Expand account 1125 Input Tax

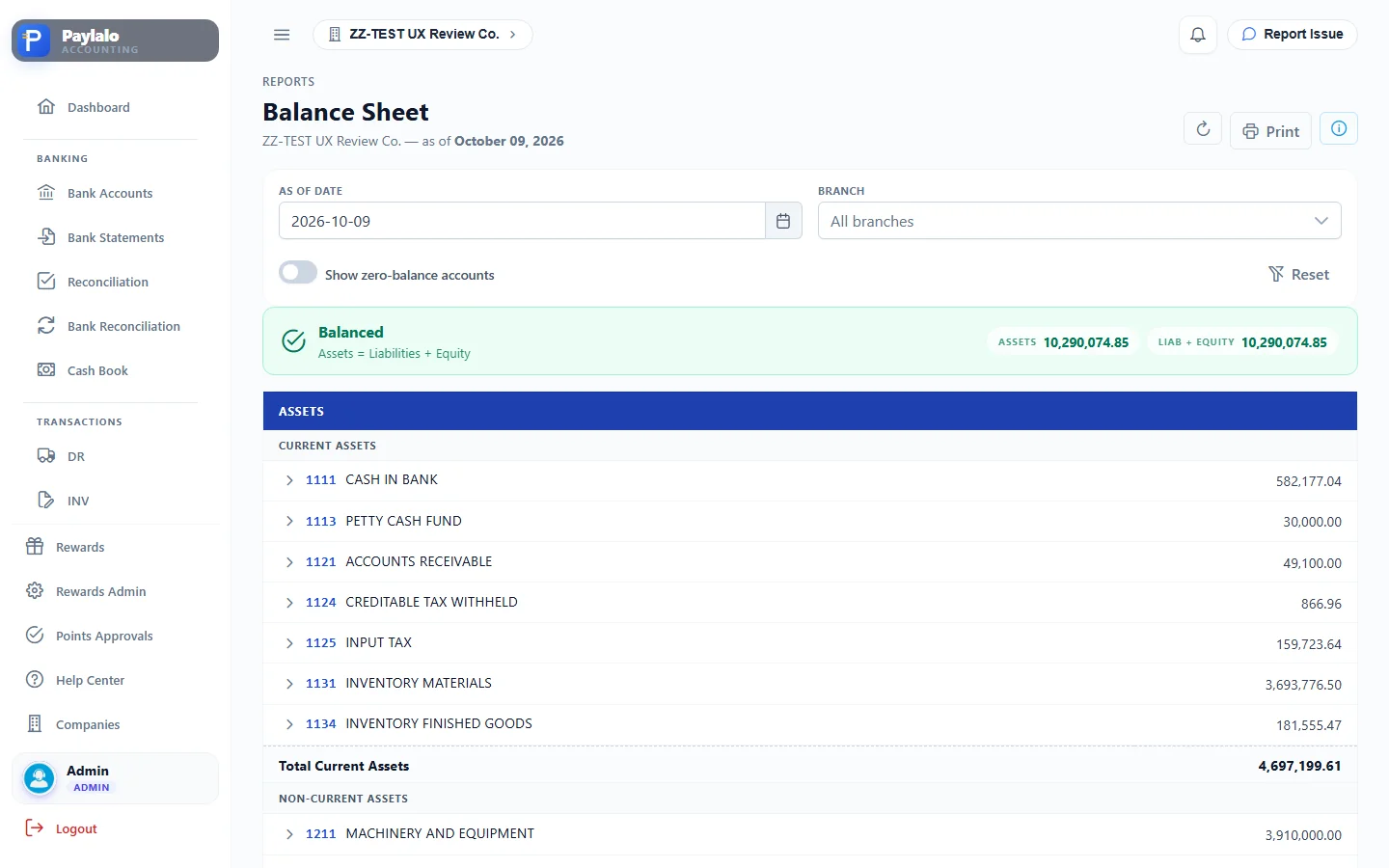click(289, 643)
